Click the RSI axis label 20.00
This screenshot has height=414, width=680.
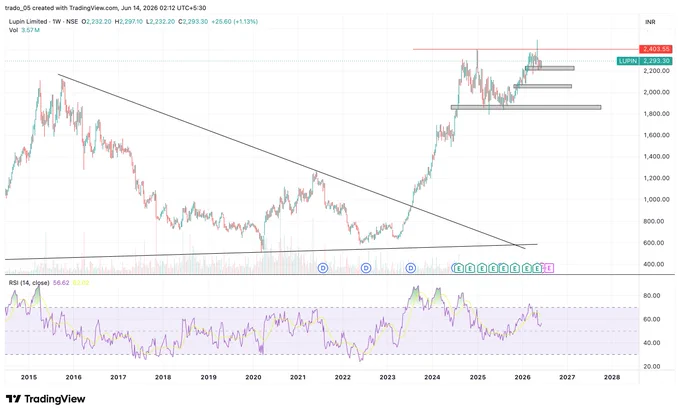pos(652,366)
